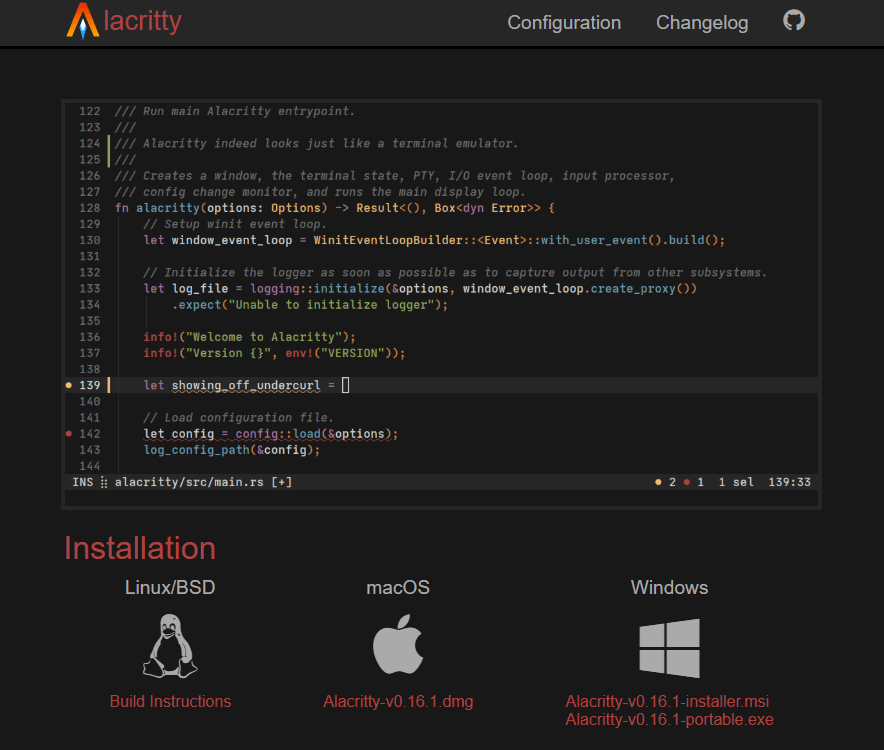
Task: Click the orange warning dot in the status bar
Action: 658,481
